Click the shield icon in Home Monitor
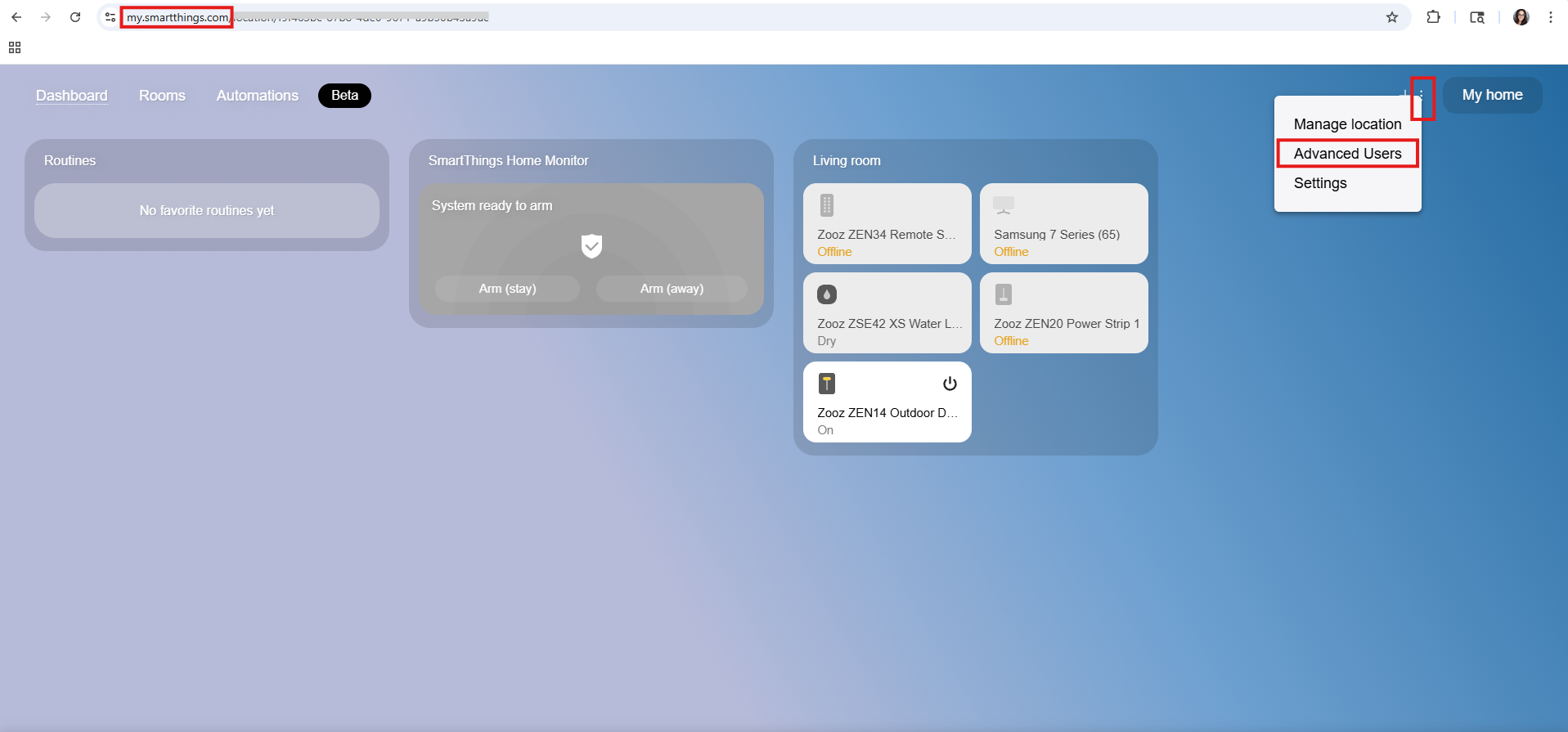 pos(591,245)
